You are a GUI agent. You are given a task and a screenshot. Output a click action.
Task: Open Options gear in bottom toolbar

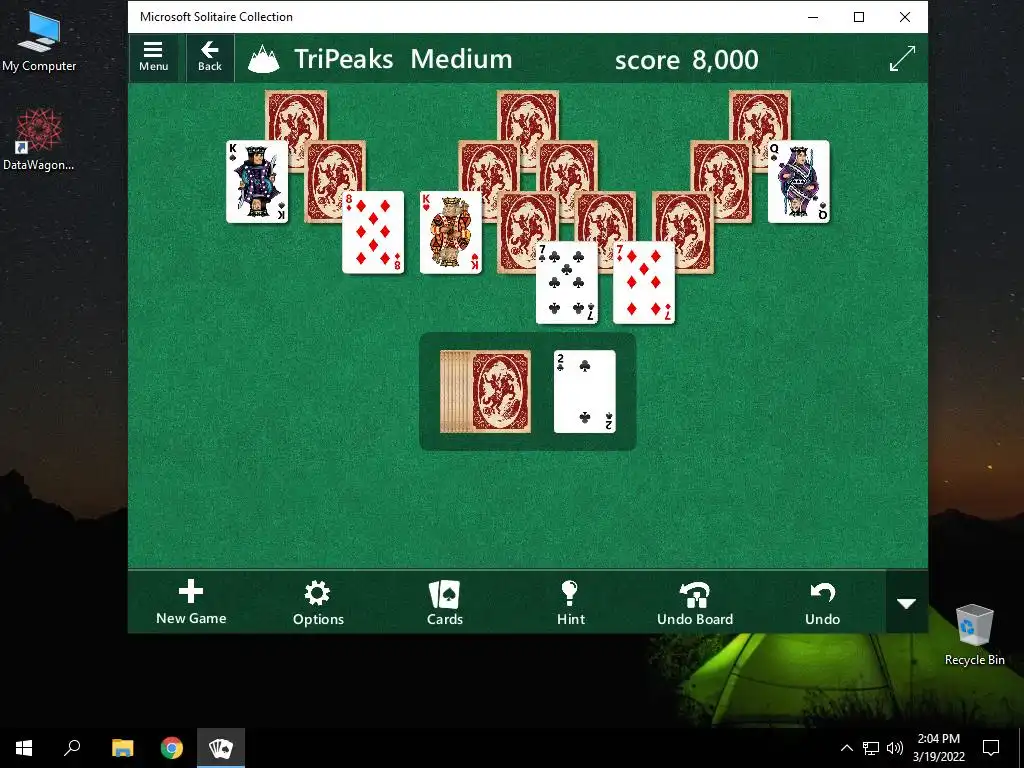pos(318,602)
